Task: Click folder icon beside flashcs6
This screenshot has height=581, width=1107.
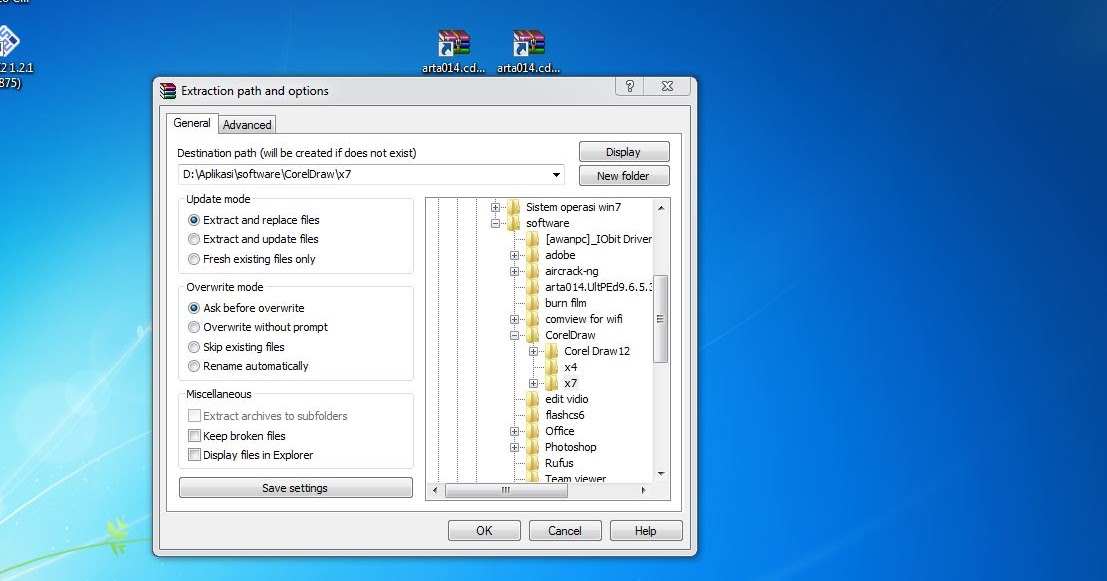Action: (532, 415)
